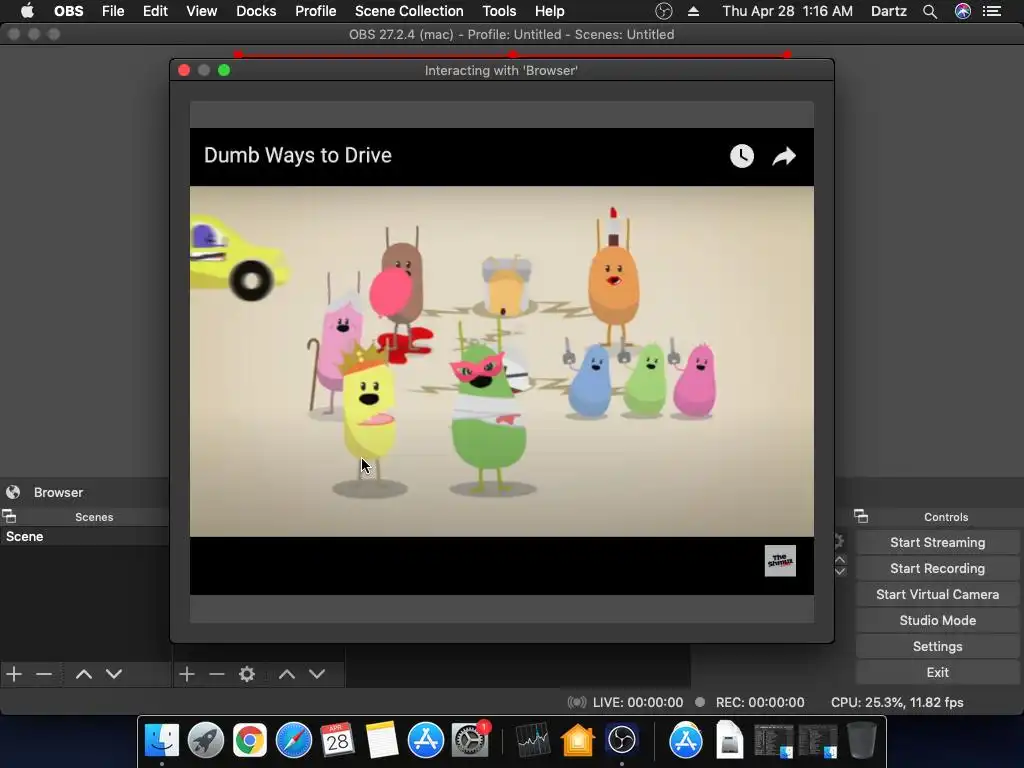Image resolution: width=1024 pixels, height=768 pixels.
Task: Click the REC: 00:00:00 status text
Action: (760, 703)
